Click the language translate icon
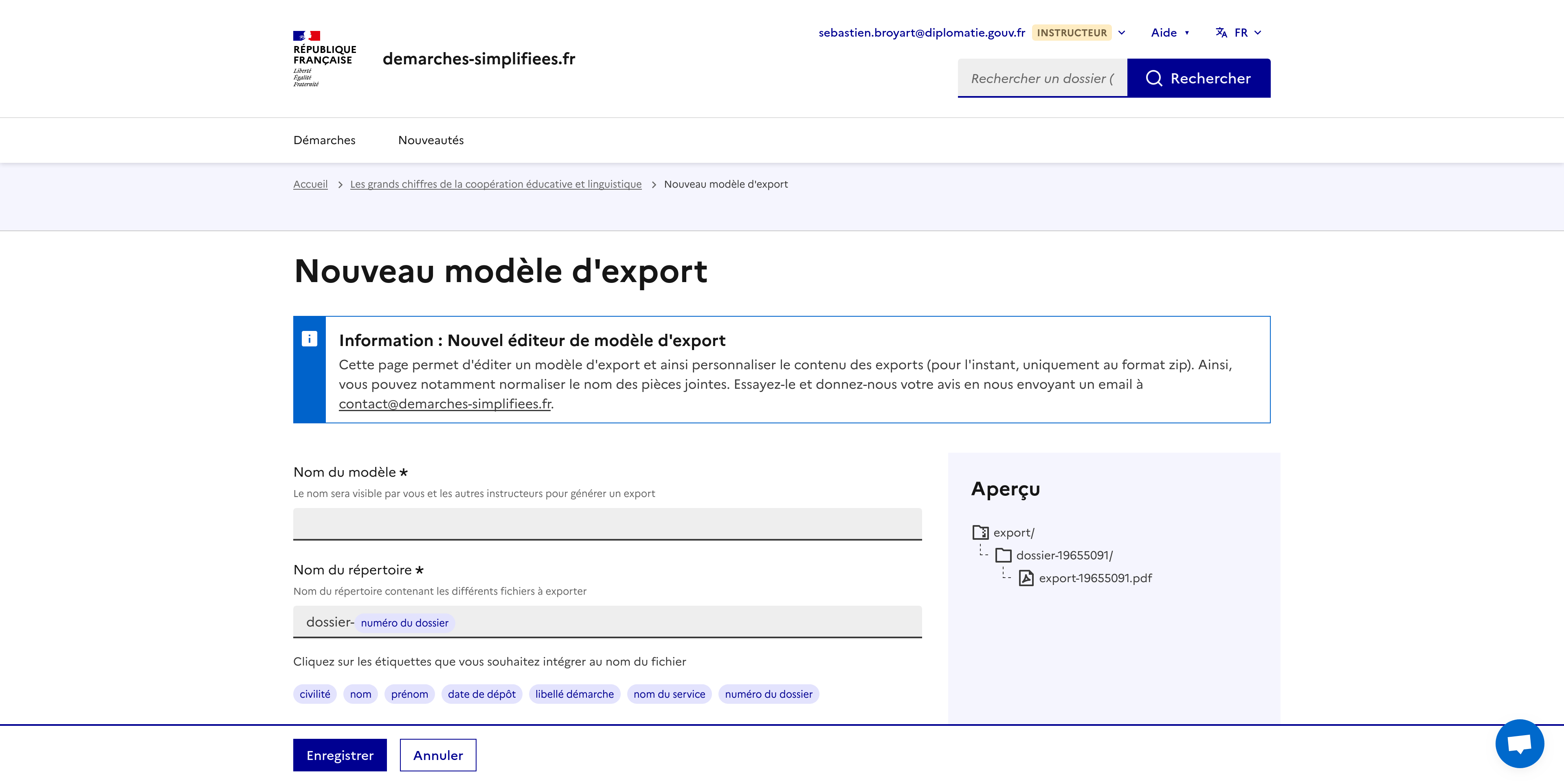 pos(1221,33)
